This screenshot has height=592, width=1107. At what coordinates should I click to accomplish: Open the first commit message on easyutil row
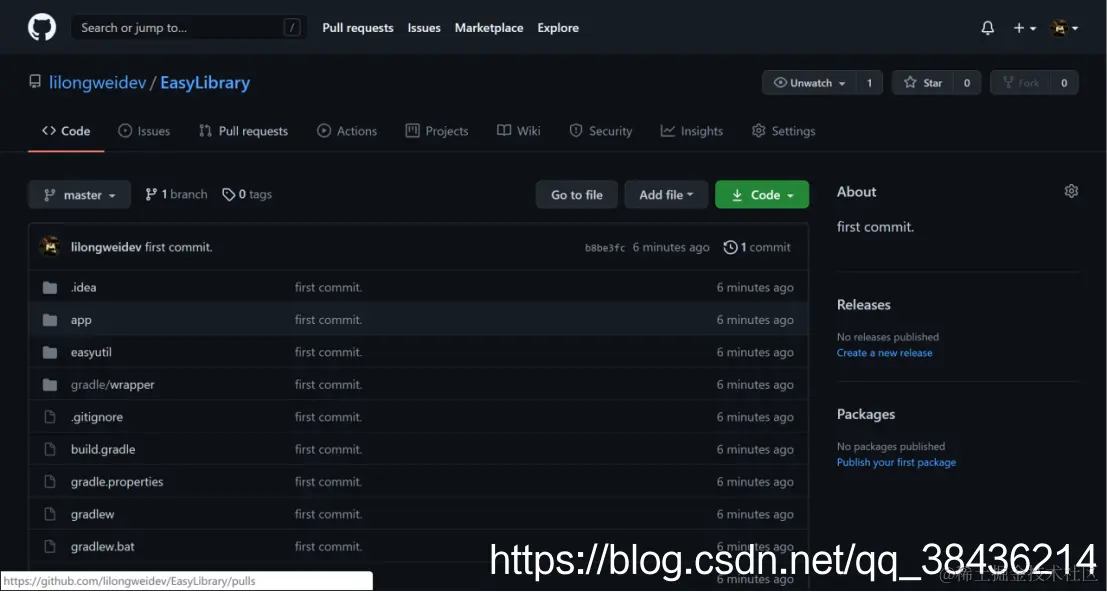tap(328, 352)
